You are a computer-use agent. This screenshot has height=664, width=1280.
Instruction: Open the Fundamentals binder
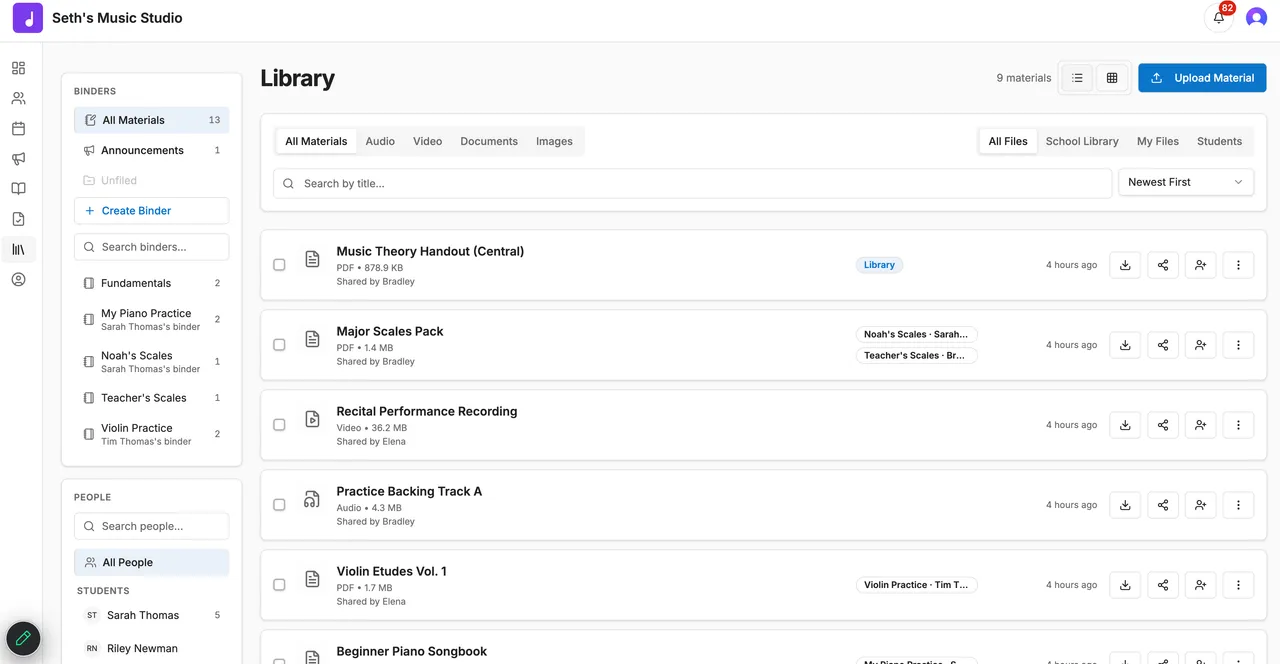point(151,283)
